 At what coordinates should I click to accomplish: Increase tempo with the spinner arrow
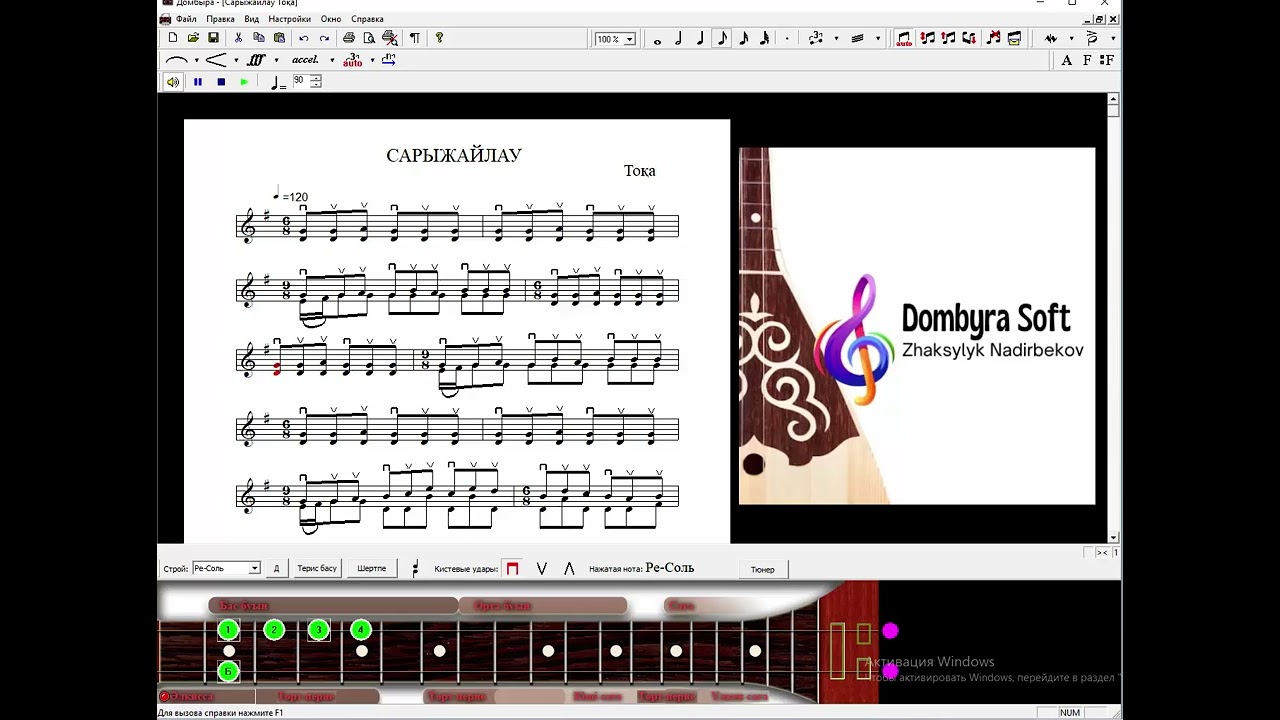click(316, 78)
